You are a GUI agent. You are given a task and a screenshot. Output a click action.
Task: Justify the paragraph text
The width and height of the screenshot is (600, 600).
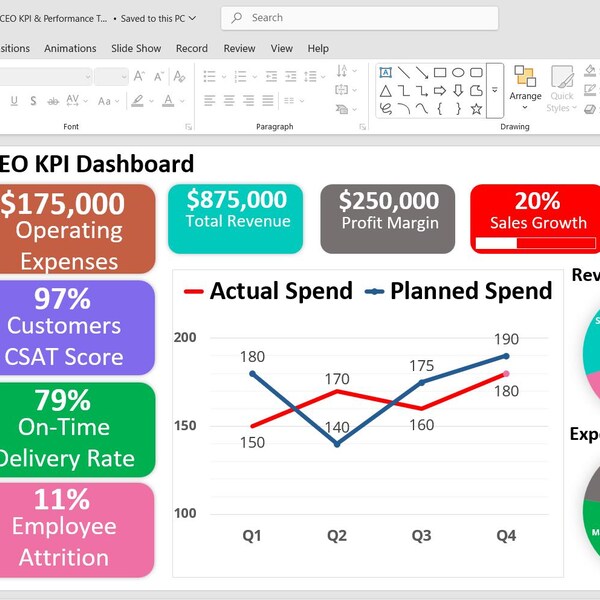[268, 101]
